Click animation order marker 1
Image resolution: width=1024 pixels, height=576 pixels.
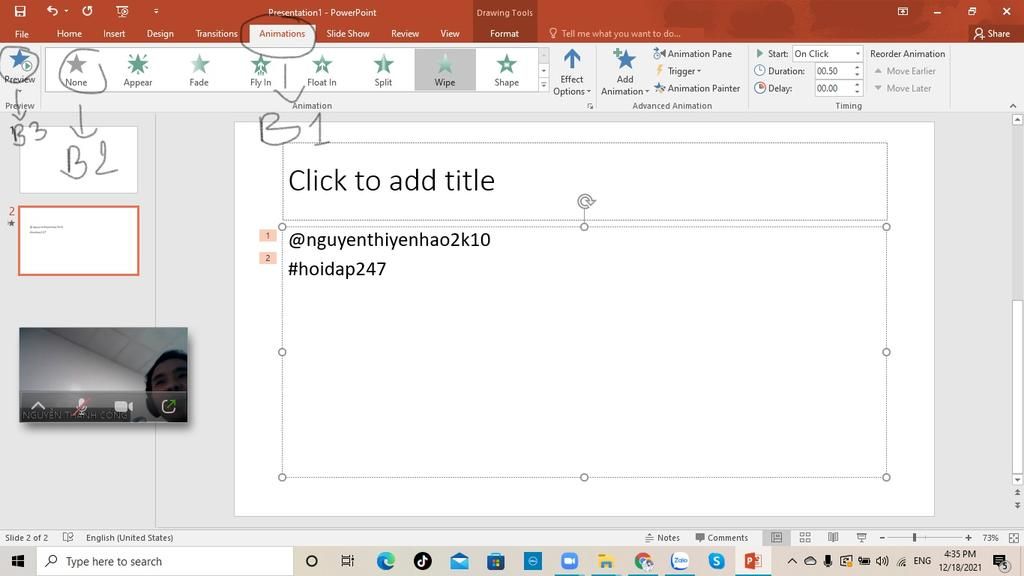point(267,235)
